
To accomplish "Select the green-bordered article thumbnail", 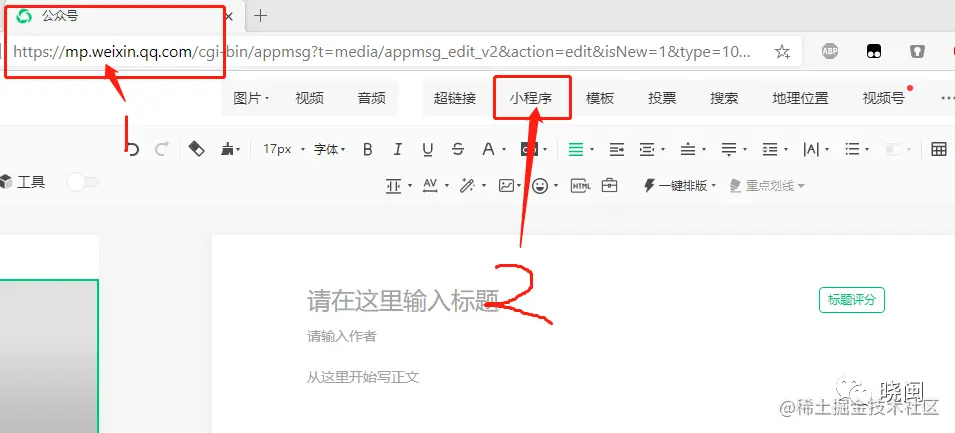I will (x=49, y=356).
